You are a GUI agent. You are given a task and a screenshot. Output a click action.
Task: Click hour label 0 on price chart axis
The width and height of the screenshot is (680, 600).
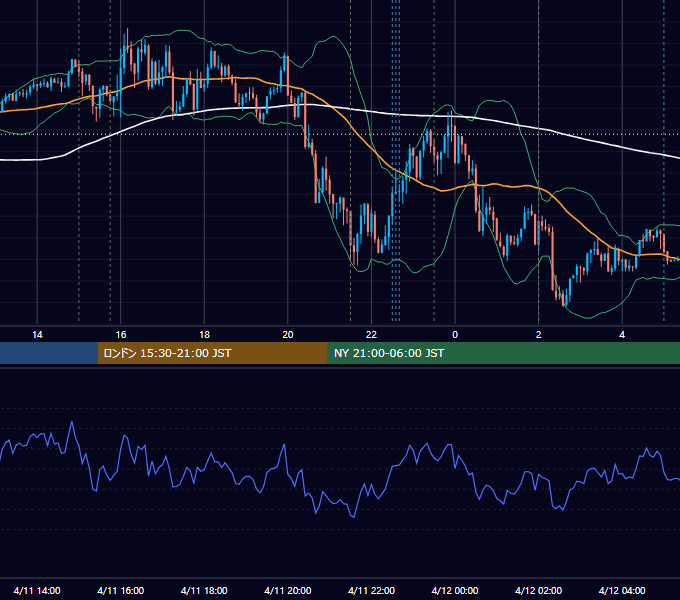pyautogui.click(x=455, y=334)
